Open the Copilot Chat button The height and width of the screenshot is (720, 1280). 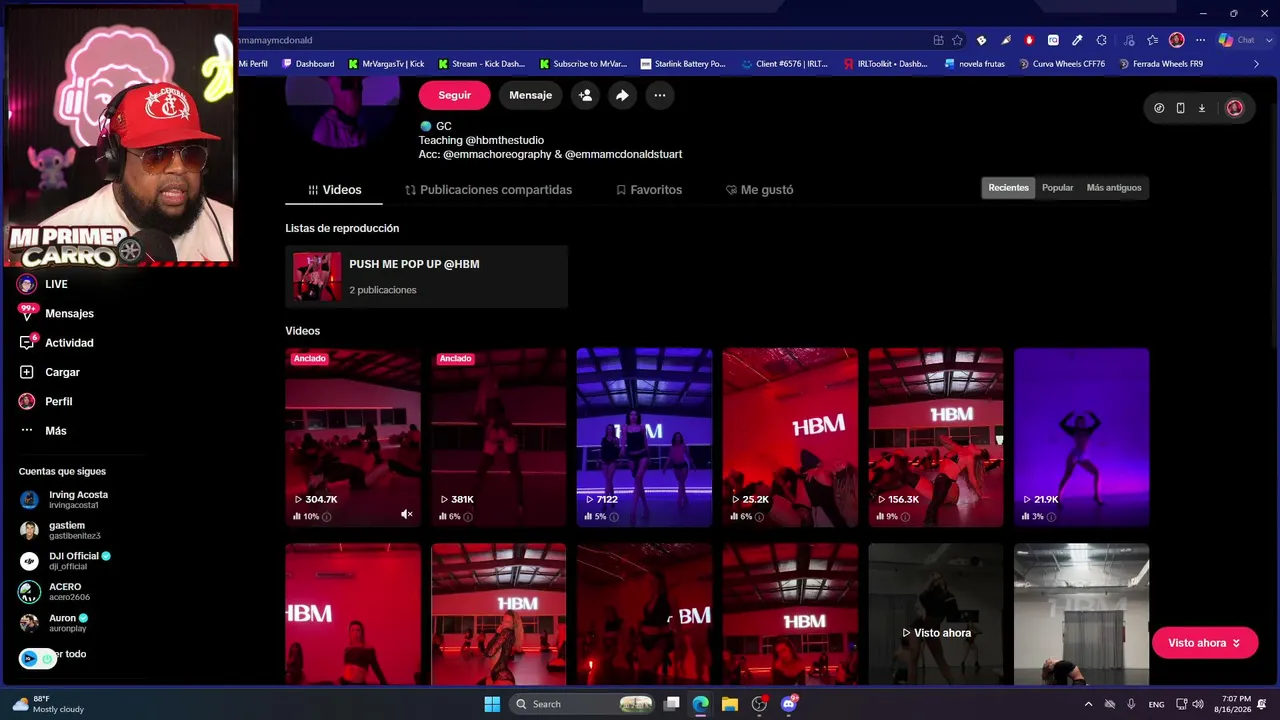pos(1237,40)
